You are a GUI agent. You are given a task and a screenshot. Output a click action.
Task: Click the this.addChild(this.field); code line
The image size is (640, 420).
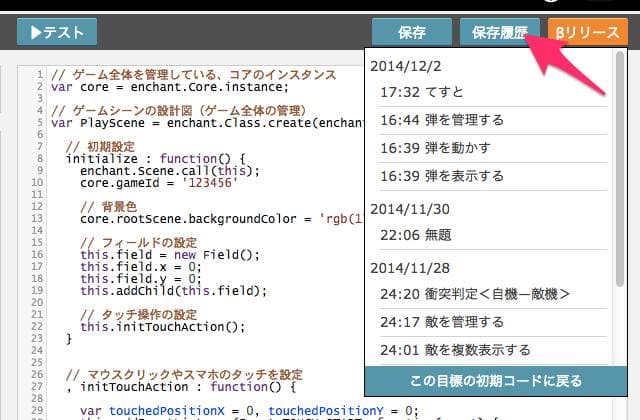tap(173, 291)
